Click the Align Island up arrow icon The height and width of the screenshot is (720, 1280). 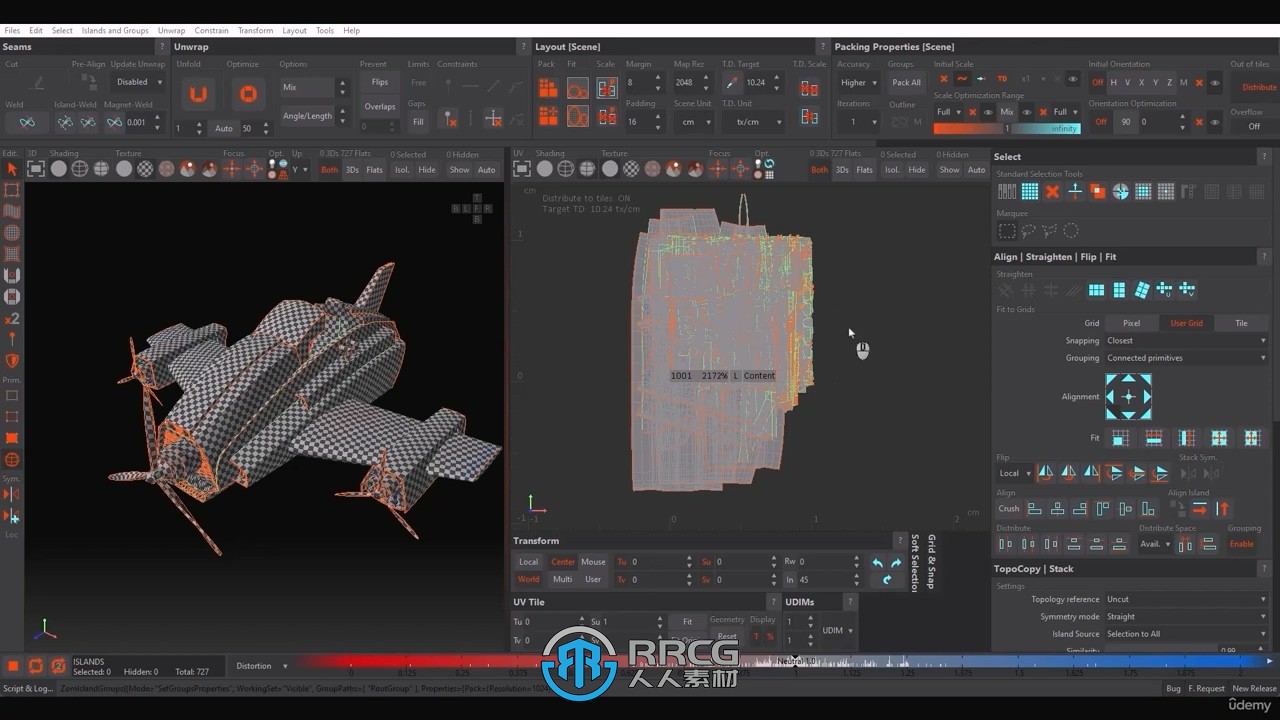1222,509
